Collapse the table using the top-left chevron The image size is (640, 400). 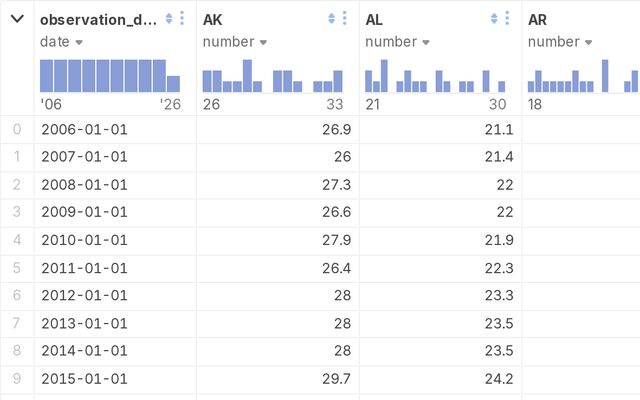(x=17, y=19)
